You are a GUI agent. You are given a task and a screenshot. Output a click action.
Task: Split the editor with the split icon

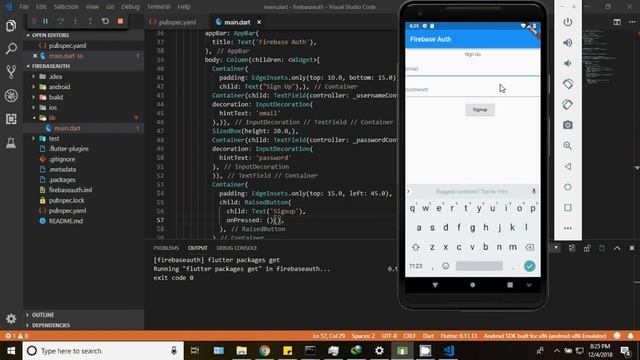617,22
